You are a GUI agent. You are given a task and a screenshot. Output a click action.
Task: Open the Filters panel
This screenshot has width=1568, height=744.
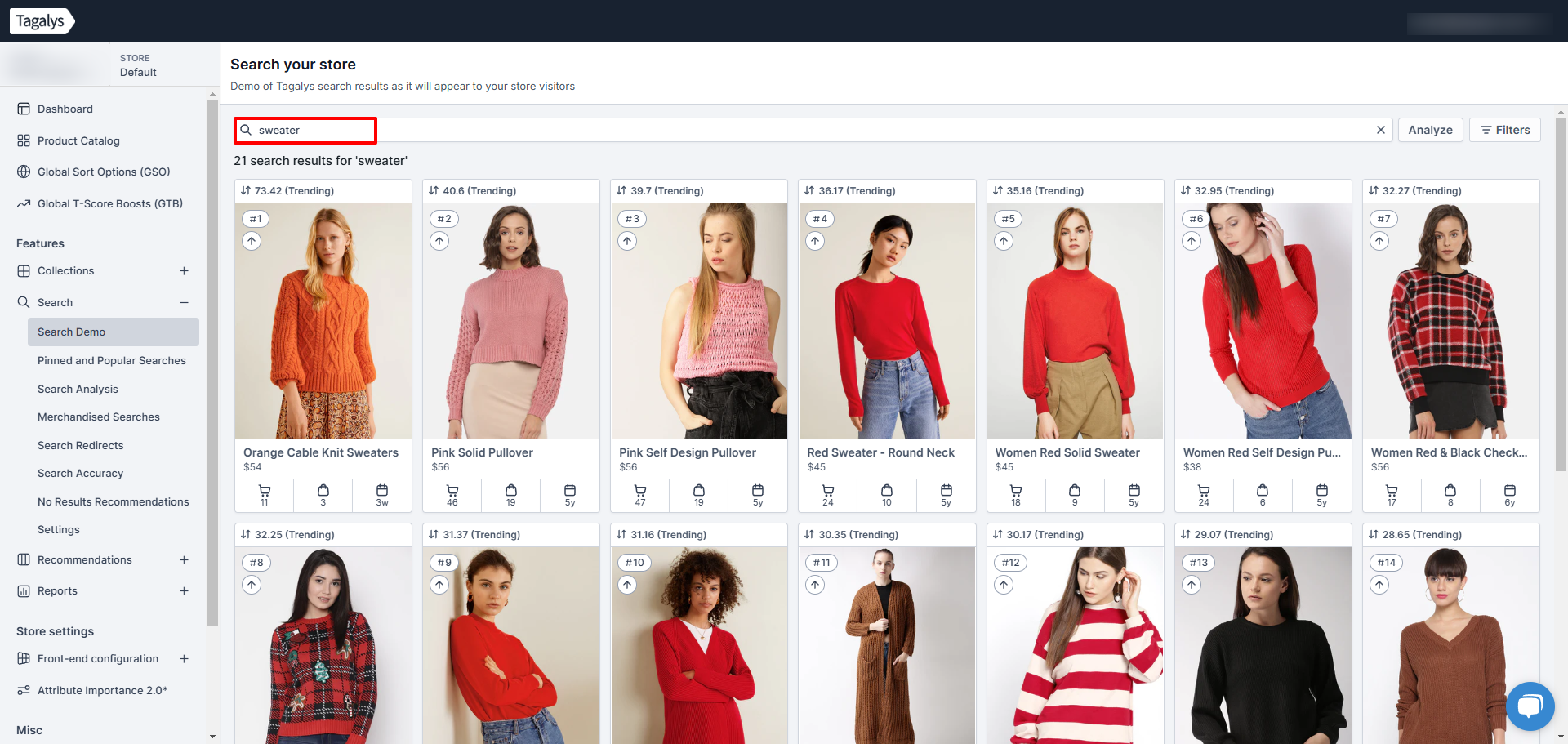pos(1504,130)
